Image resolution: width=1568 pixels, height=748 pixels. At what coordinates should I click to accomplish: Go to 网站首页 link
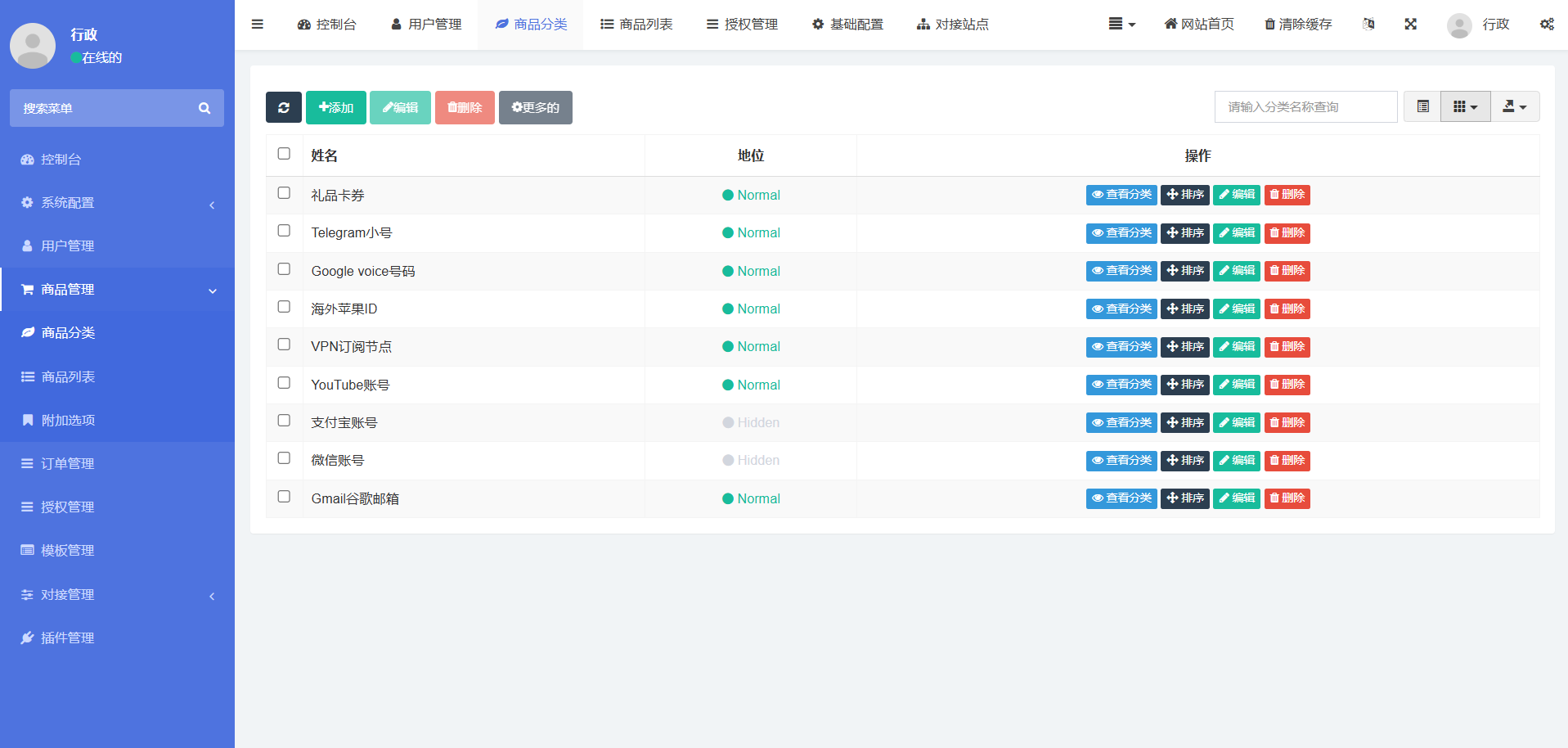[1199, 25]
